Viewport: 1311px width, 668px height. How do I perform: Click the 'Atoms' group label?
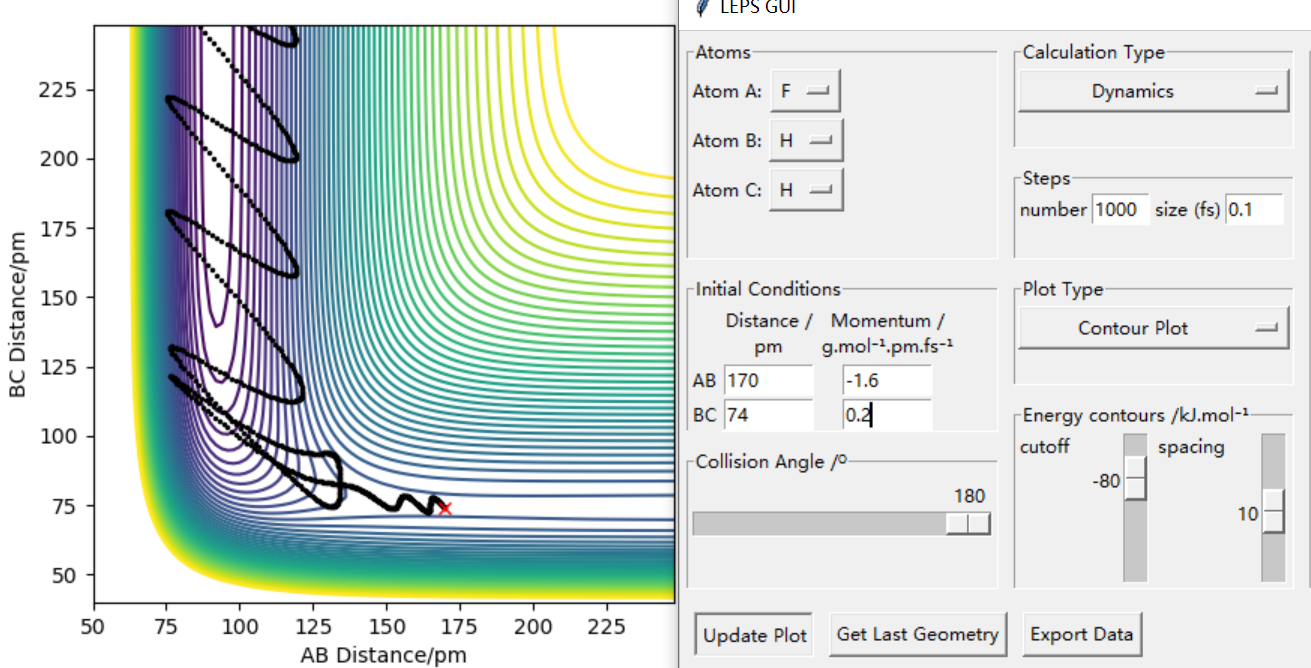coord(722,52)
